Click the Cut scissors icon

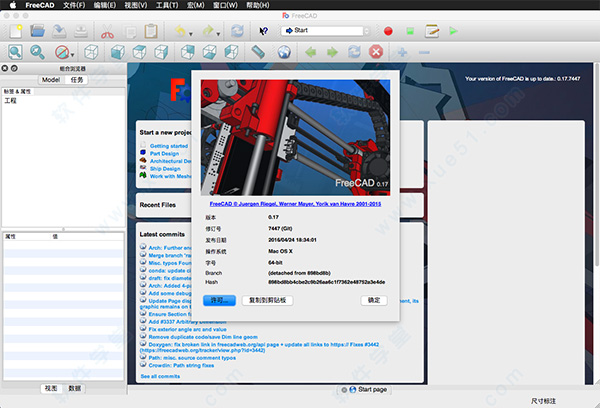point(108,31)
